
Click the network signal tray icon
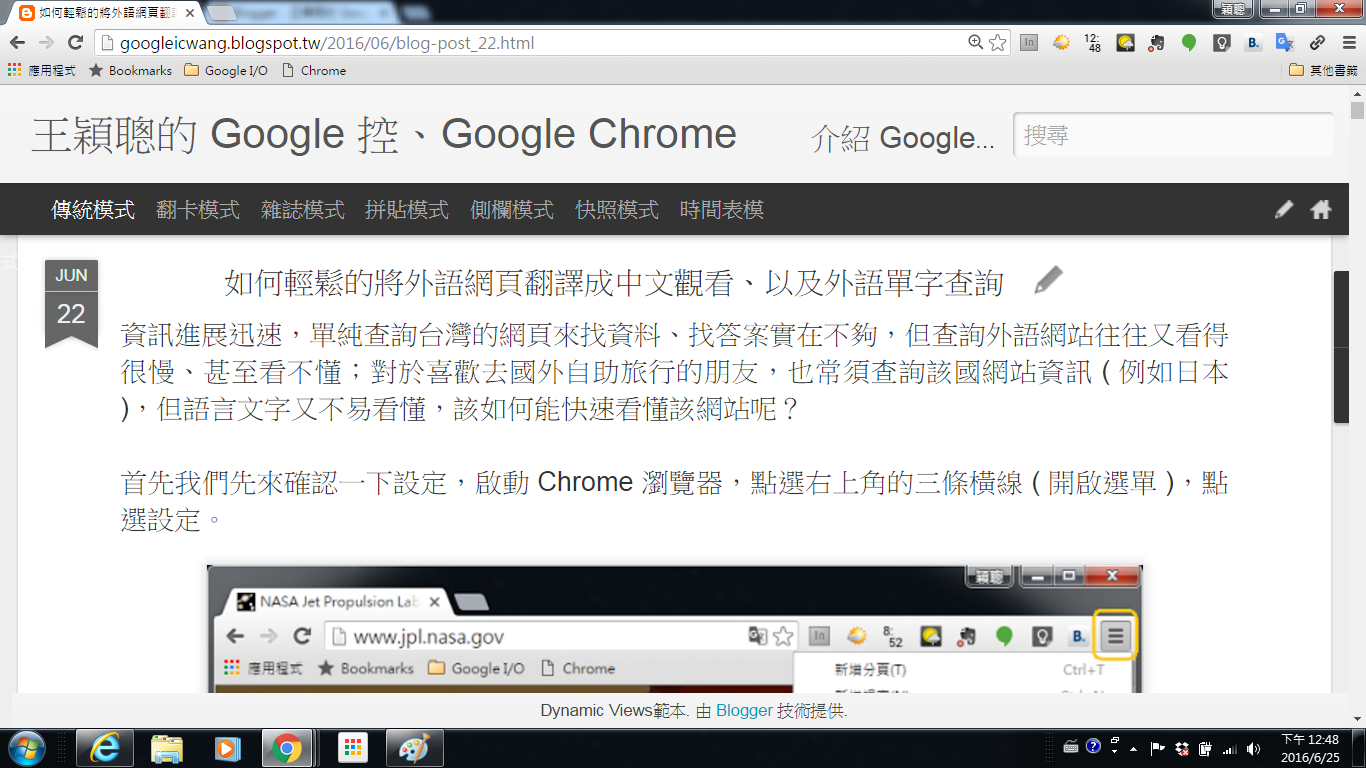(x=1229, y=748)
